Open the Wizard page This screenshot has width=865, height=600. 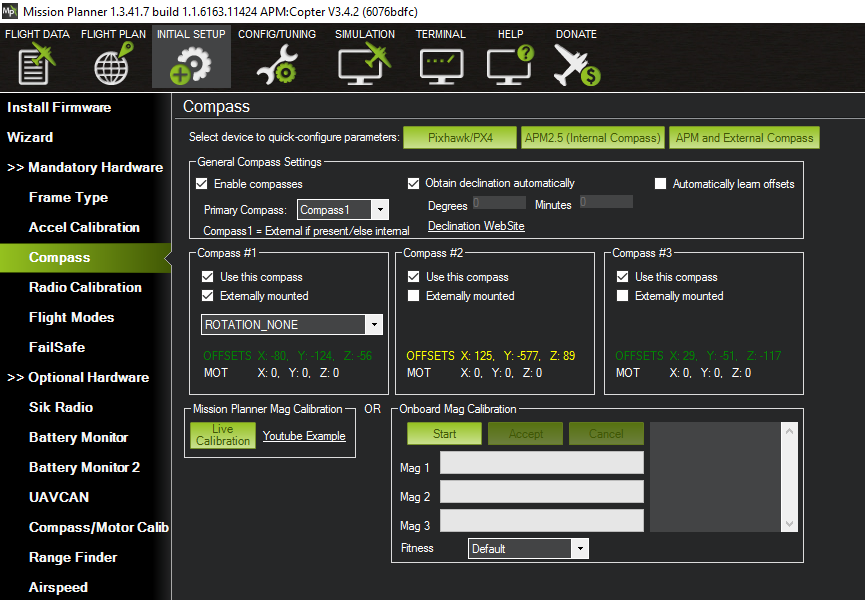click(x=30, y=137)
